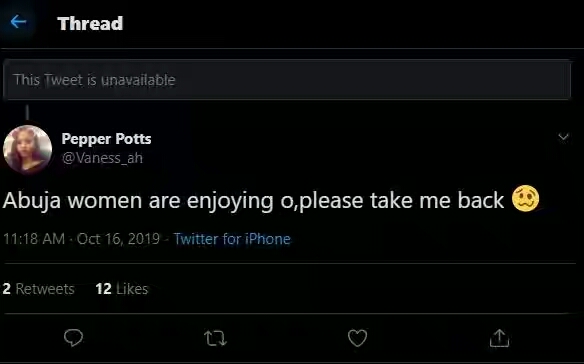Click the Oct 16, 2019 date

tap(118, 239)
